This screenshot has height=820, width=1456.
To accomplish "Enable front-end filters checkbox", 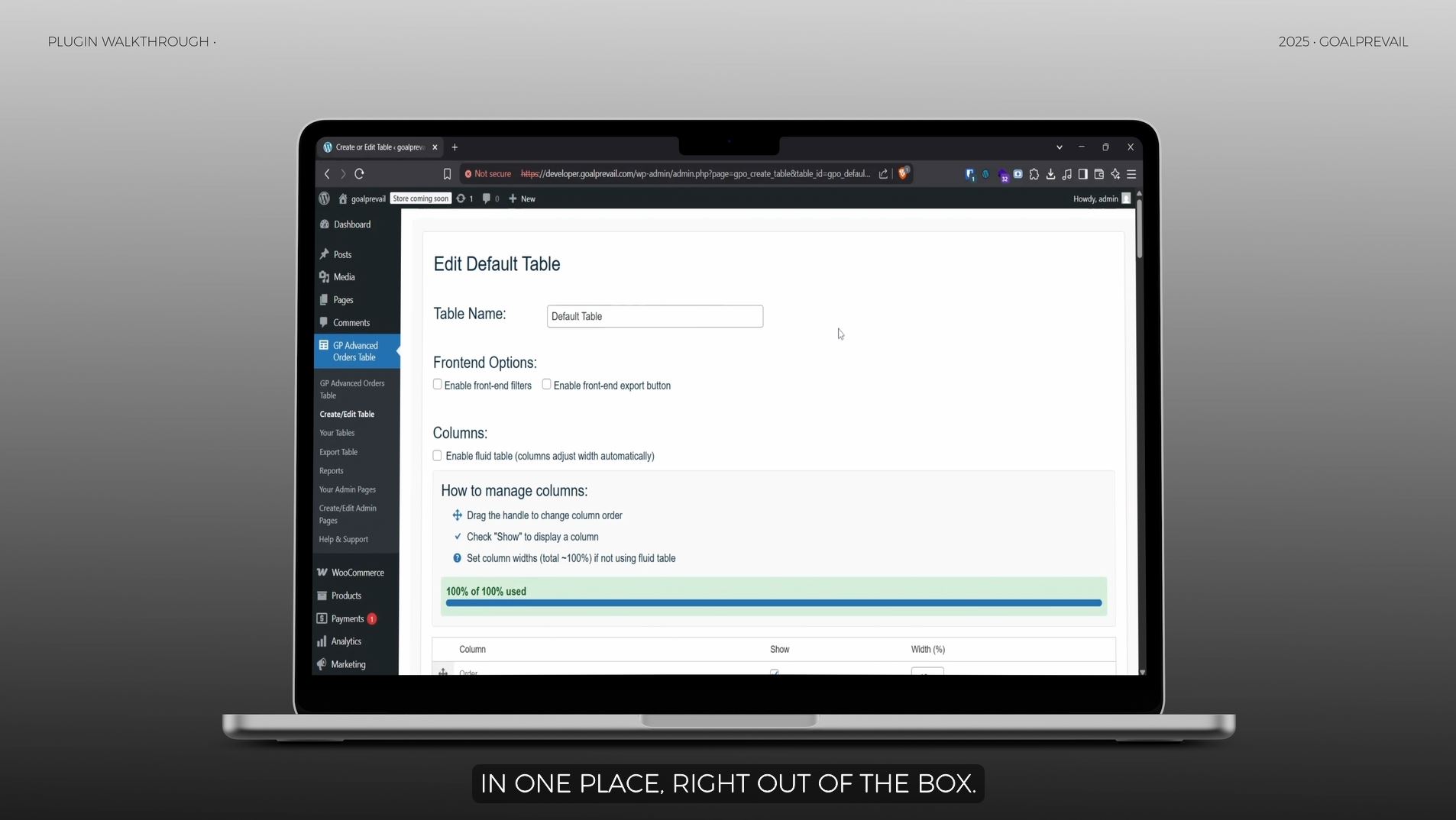I will coord(438,385).
